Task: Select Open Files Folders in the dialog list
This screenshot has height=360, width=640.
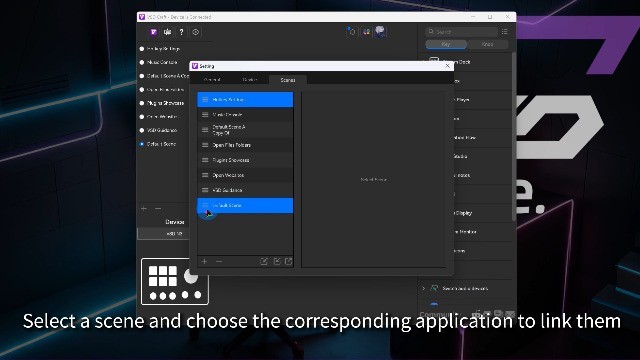Action: pos(245,145)
